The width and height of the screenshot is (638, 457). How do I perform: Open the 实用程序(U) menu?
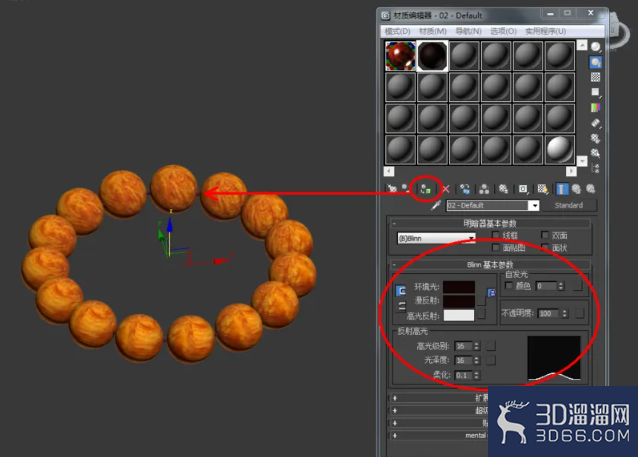pyautogui.click(x=545, y=31)
